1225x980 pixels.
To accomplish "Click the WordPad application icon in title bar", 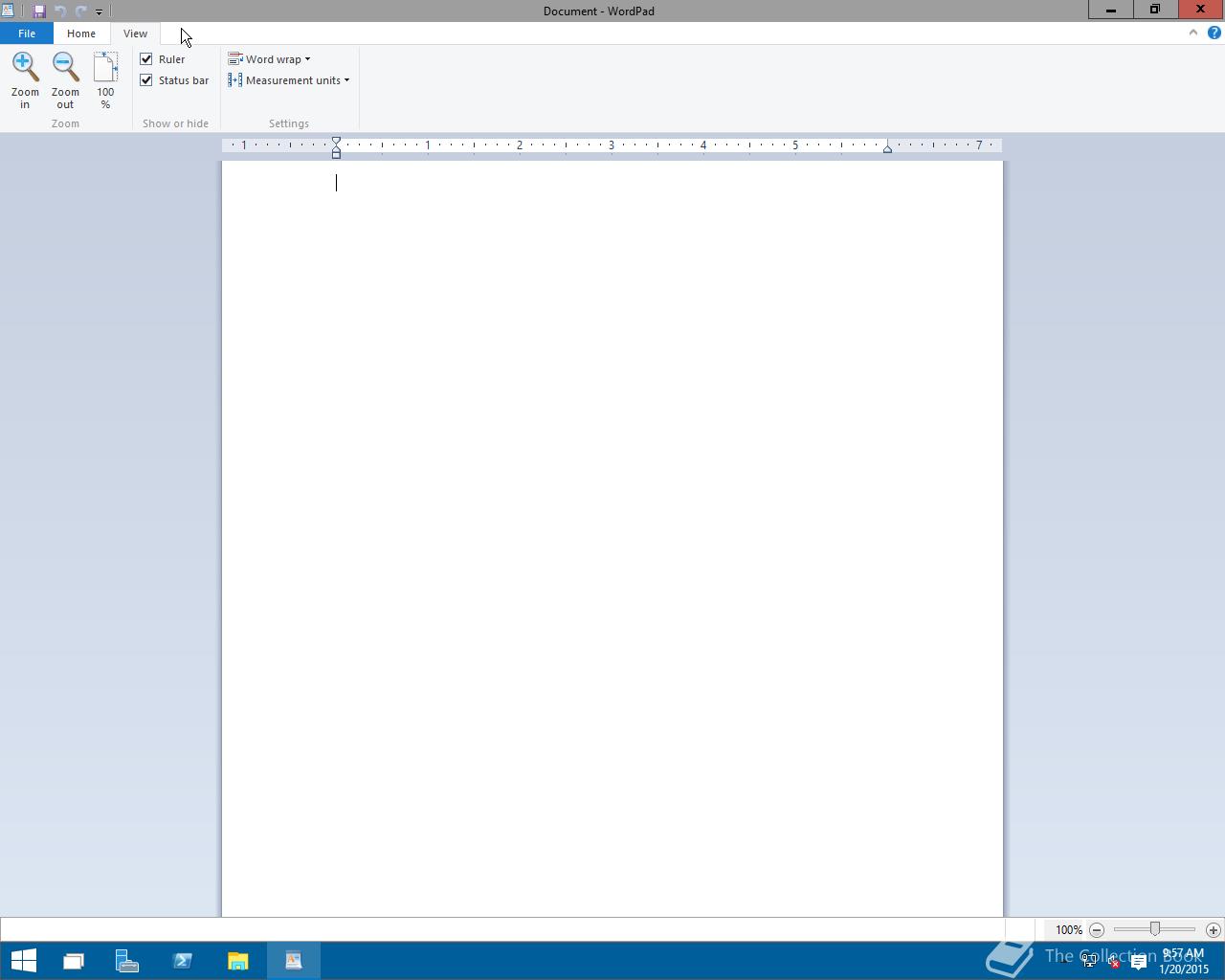I will pos(8,11).
